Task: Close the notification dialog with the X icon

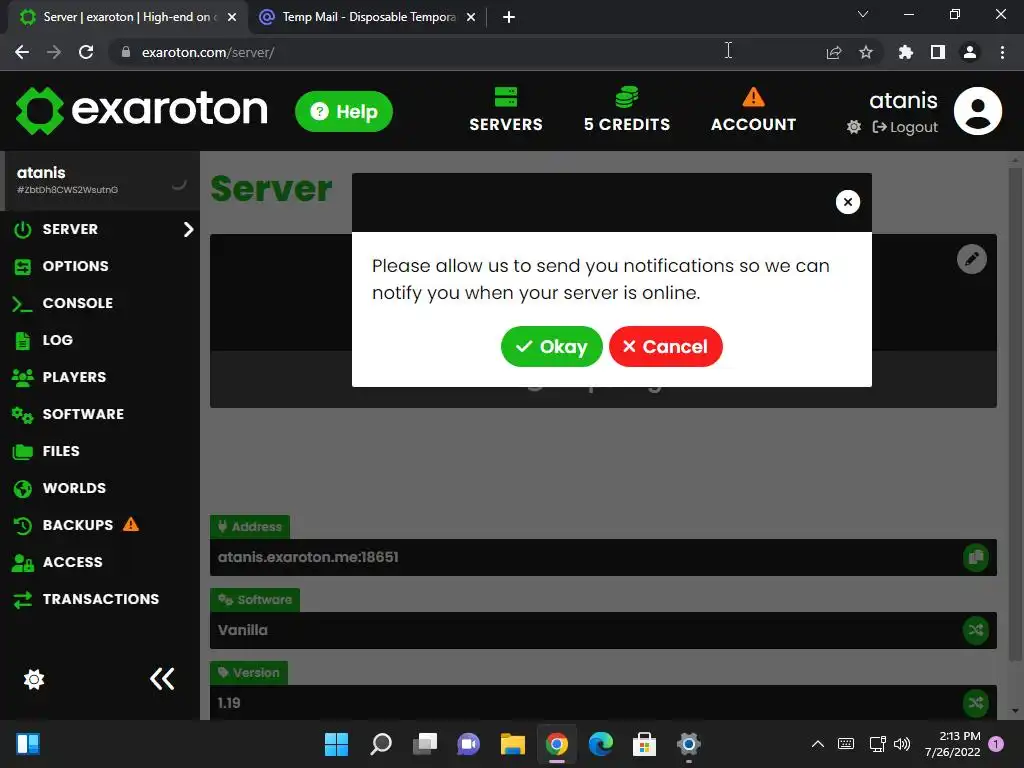Action: 848,202
